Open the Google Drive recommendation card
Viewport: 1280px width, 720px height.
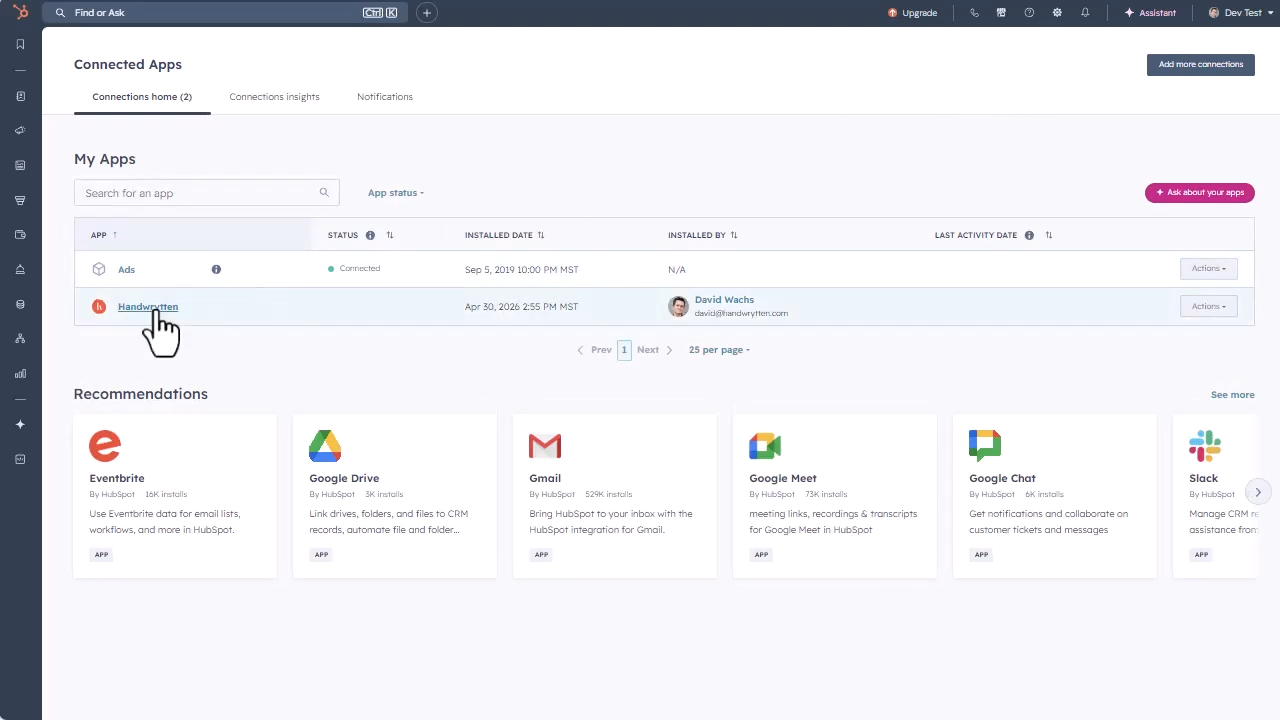point(395,496)
